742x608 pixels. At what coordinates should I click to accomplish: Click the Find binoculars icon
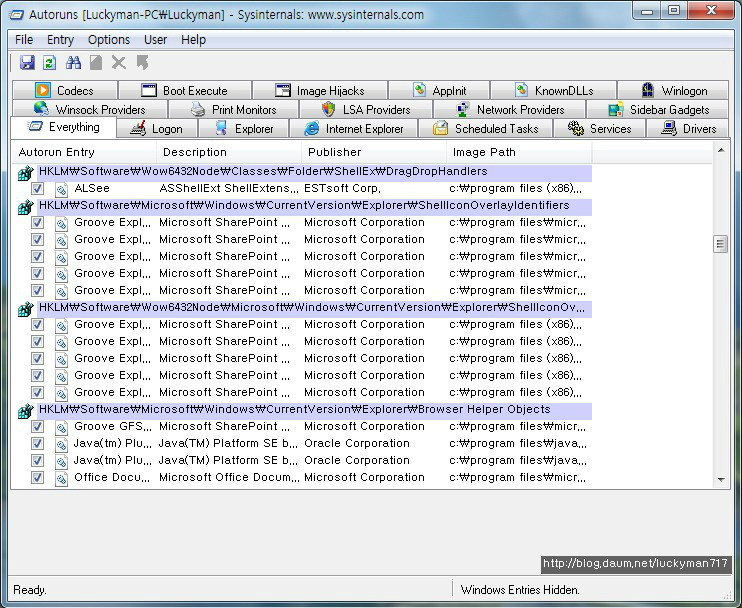tap(73, 62)
